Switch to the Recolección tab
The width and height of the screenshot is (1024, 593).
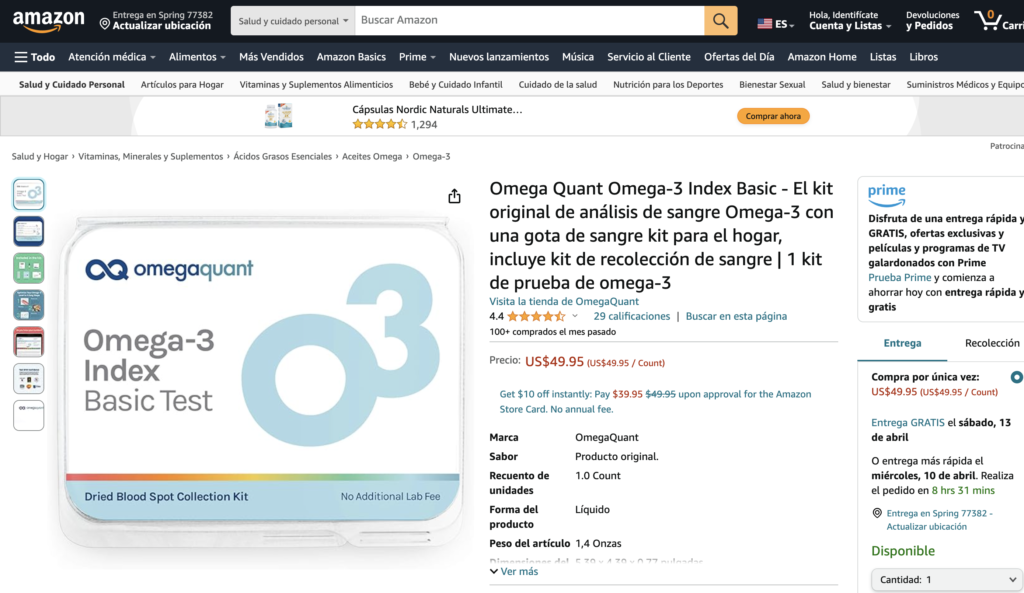(991, 343)
